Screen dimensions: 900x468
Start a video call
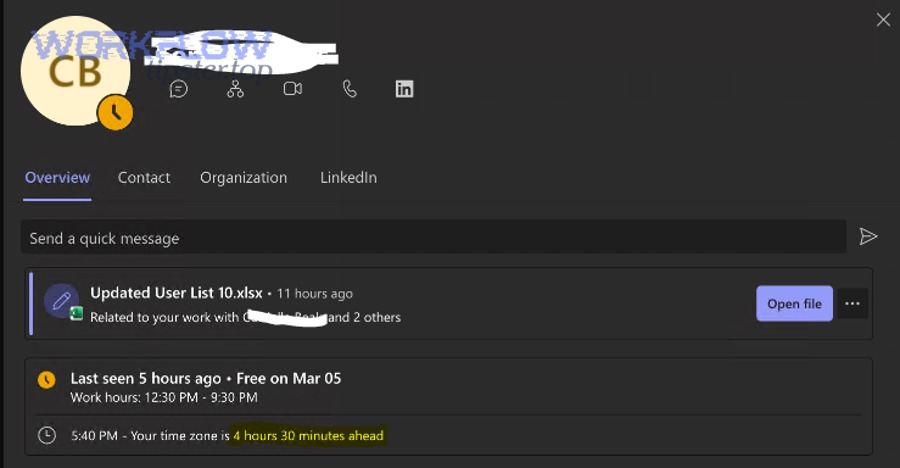point(292,89)
